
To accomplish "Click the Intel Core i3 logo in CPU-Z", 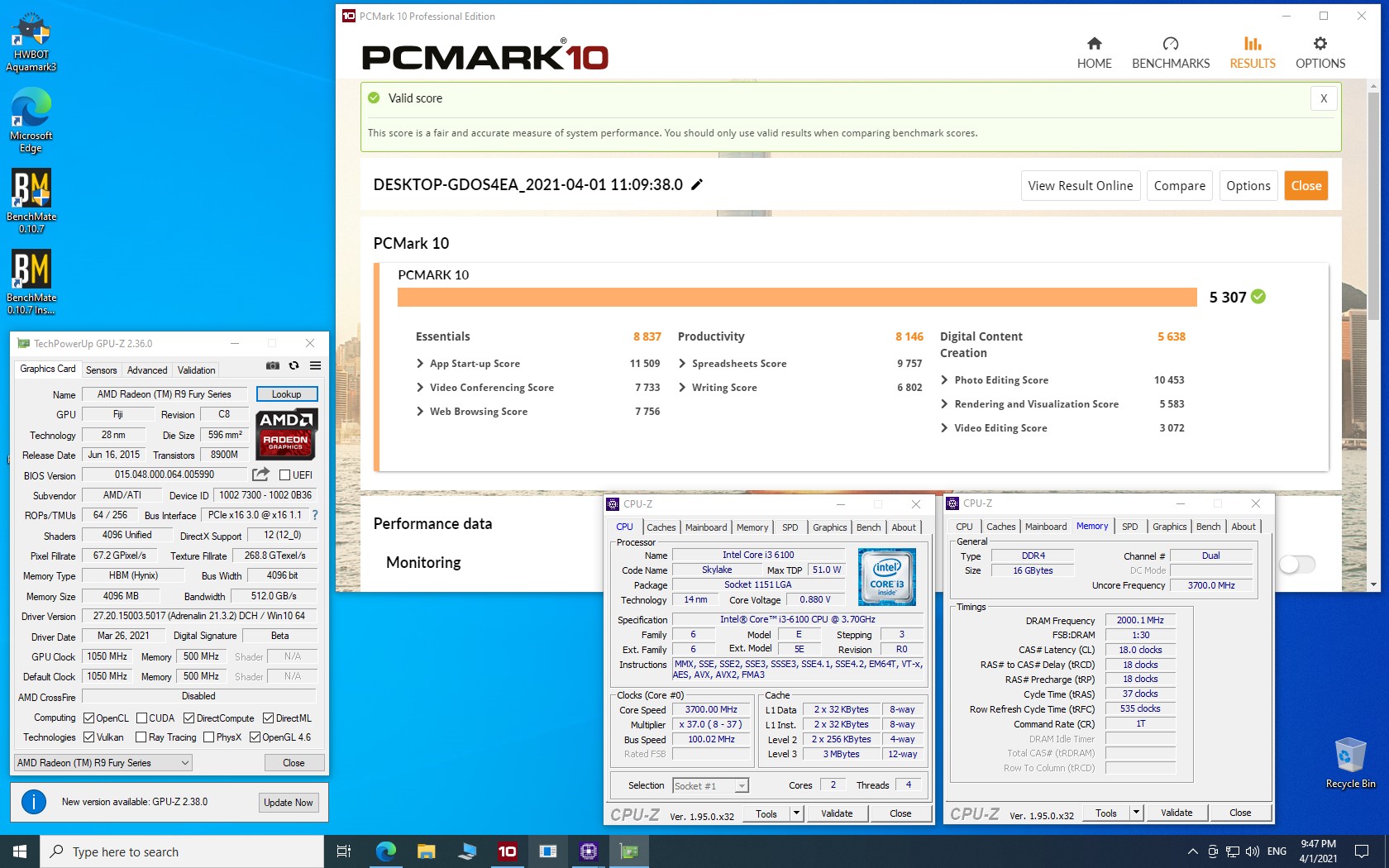I will point(886,577).
